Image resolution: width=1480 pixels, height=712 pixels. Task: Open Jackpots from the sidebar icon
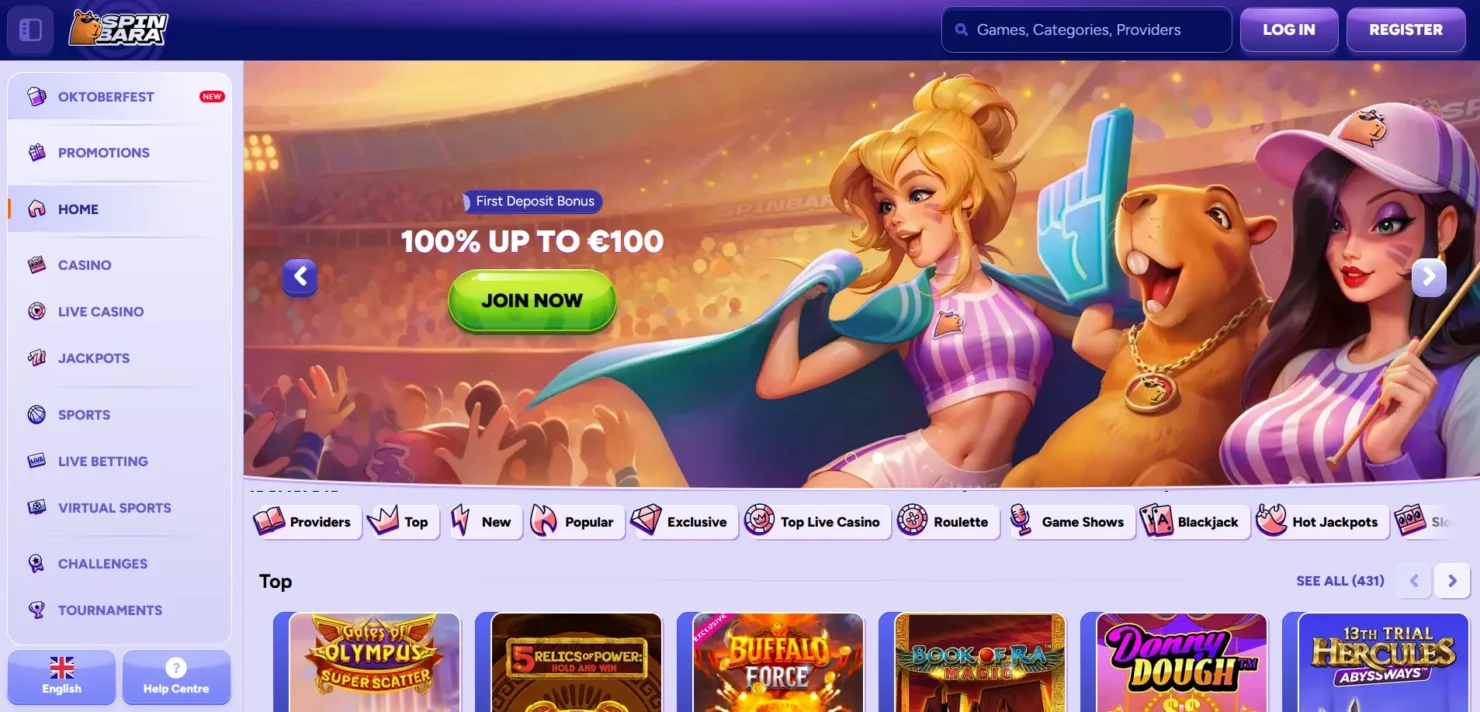coord(37,358)
